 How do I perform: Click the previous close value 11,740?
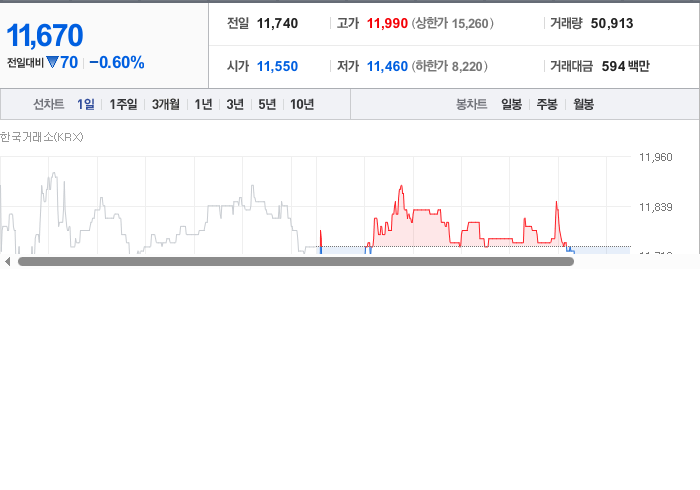[277, 23]
